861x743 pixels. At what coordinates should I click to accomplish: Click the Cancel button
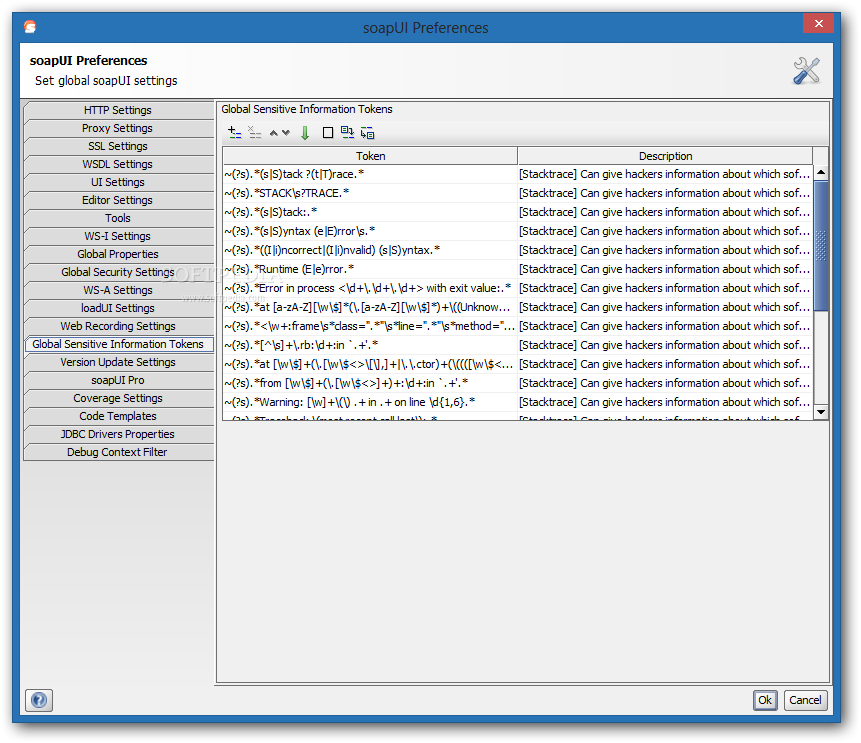(x=805, y=700)
